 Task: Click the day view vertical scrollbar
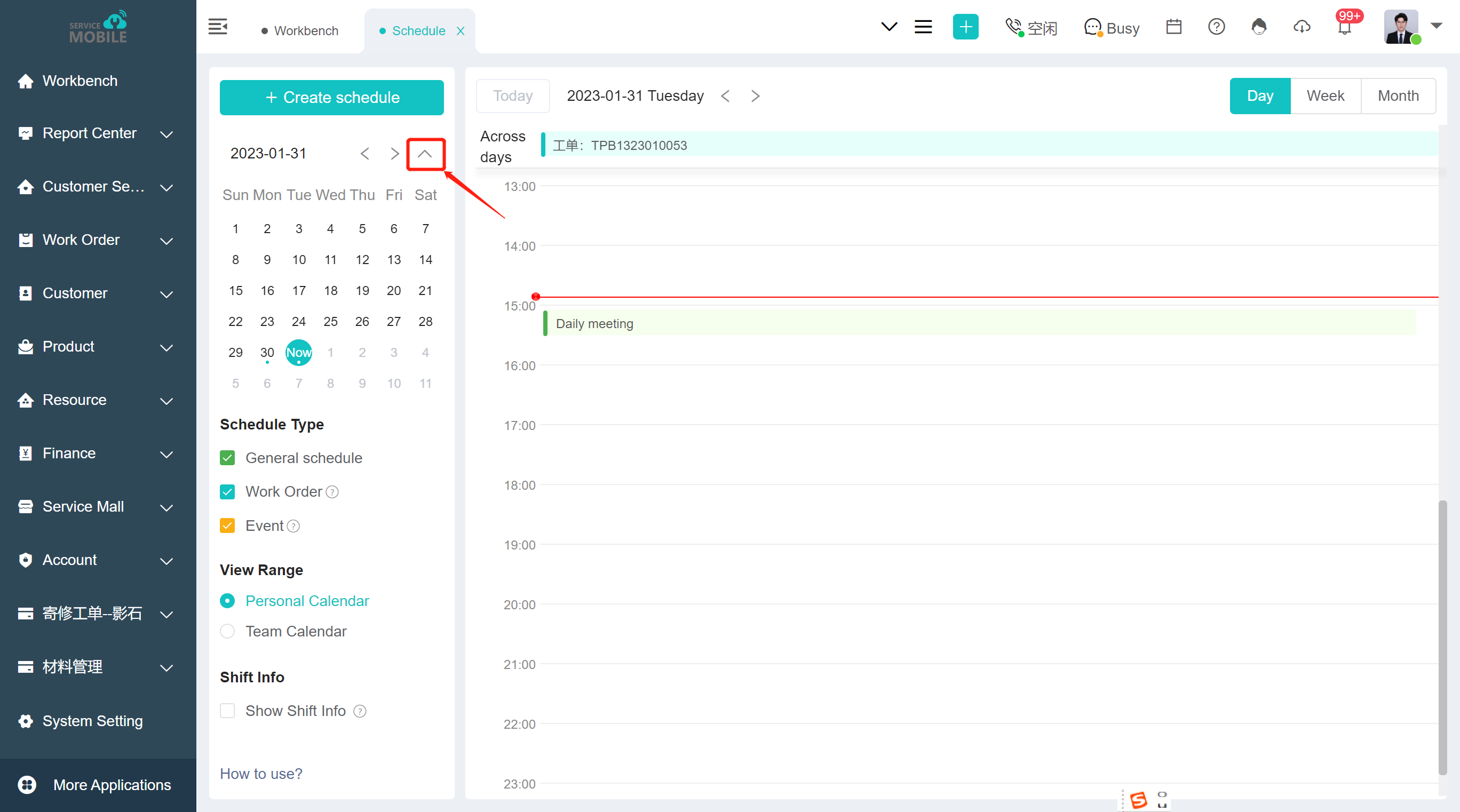tap(1442, 638)
